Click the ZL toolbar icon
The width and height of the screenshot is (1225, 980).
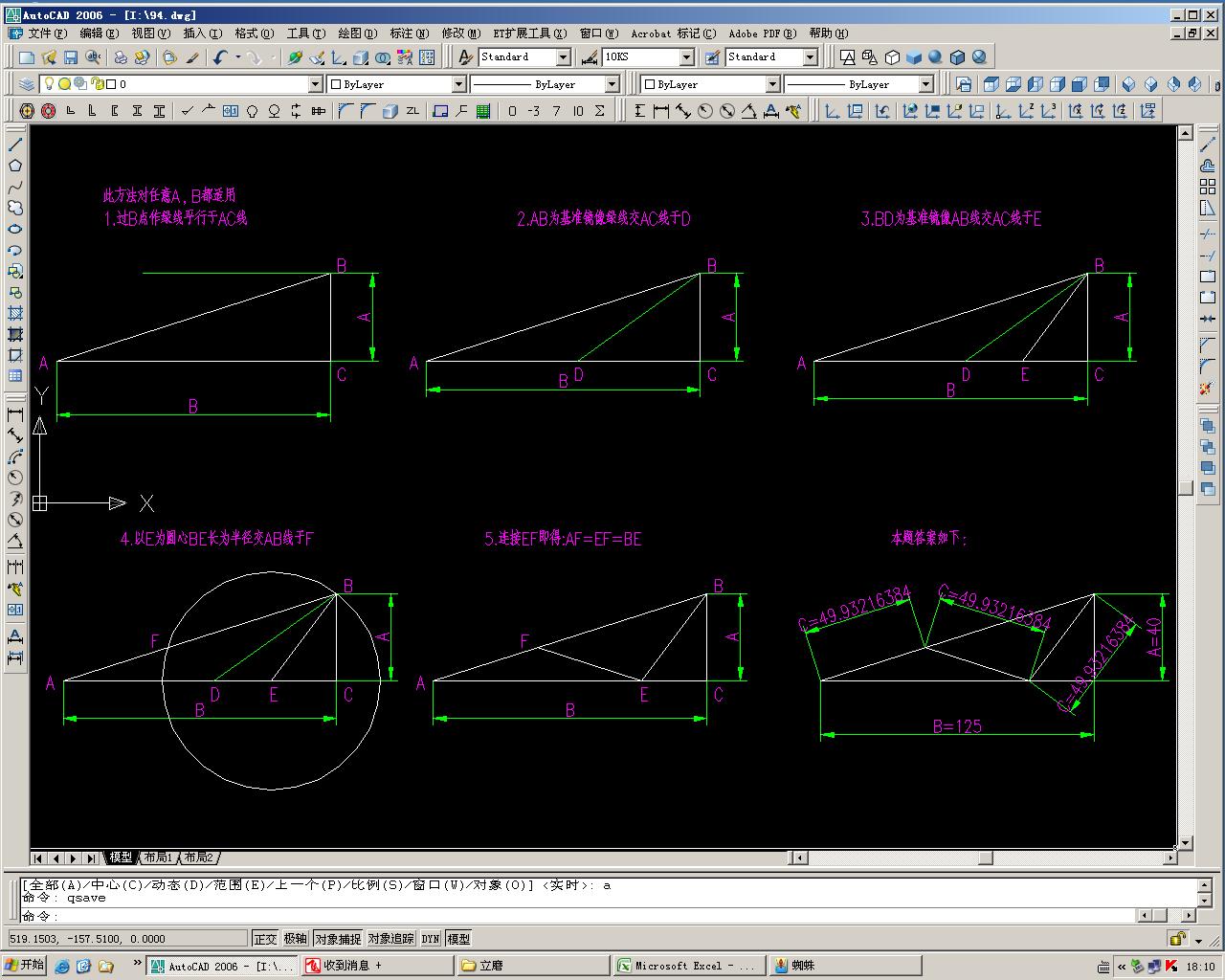point(412,111)
